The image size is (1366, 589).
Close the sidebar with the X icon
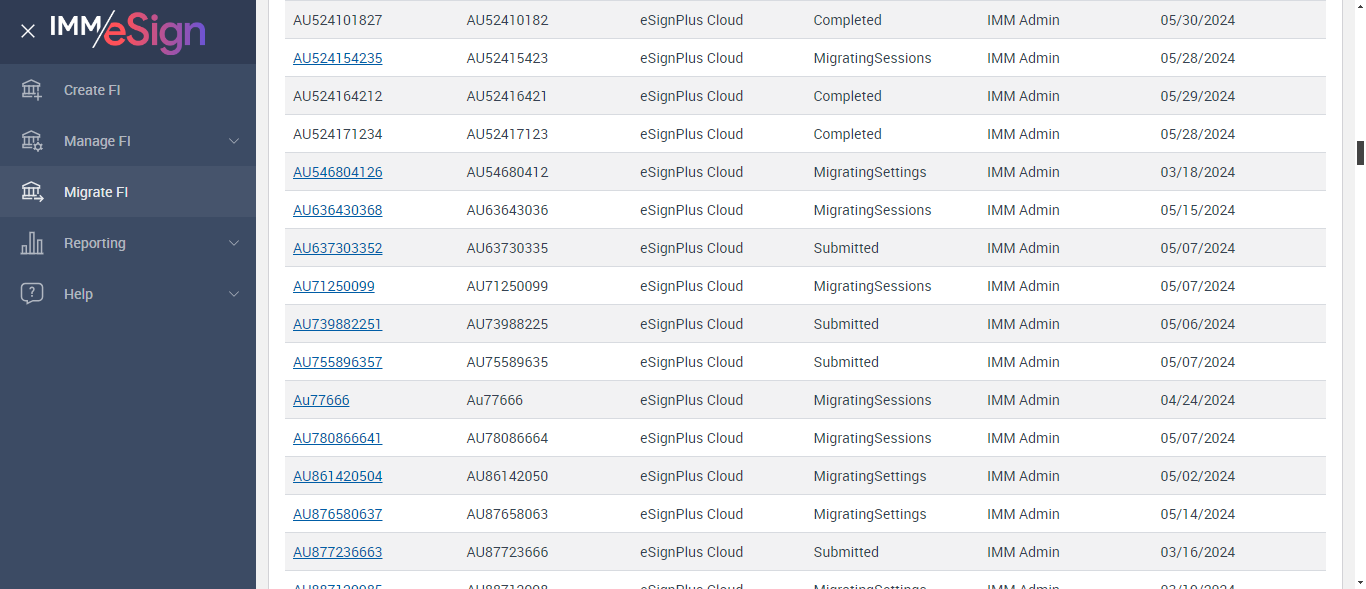coord(28,31)
